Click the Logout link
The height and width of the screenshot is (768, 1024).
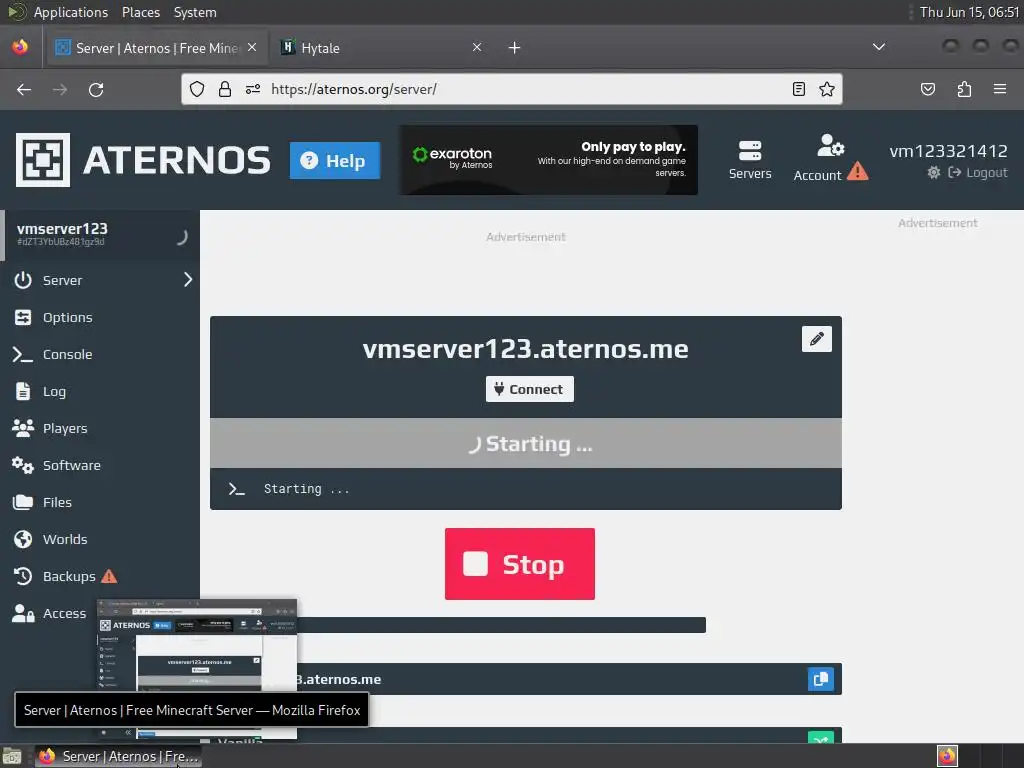[x=978, y=172]
